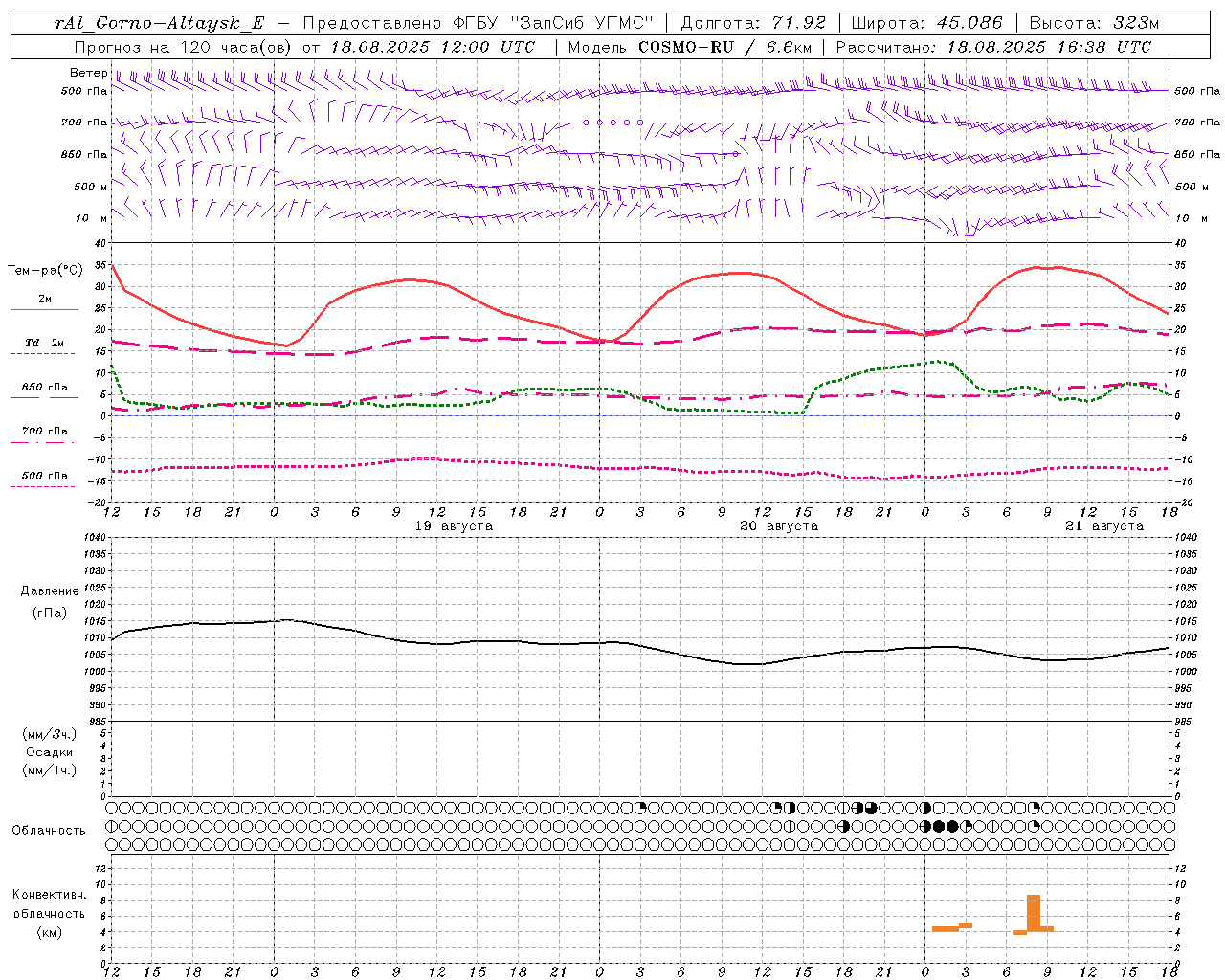Click the elevation text Высота: 323м
The width and height of the screenshot is (1225, 980).
(1094, 23)
